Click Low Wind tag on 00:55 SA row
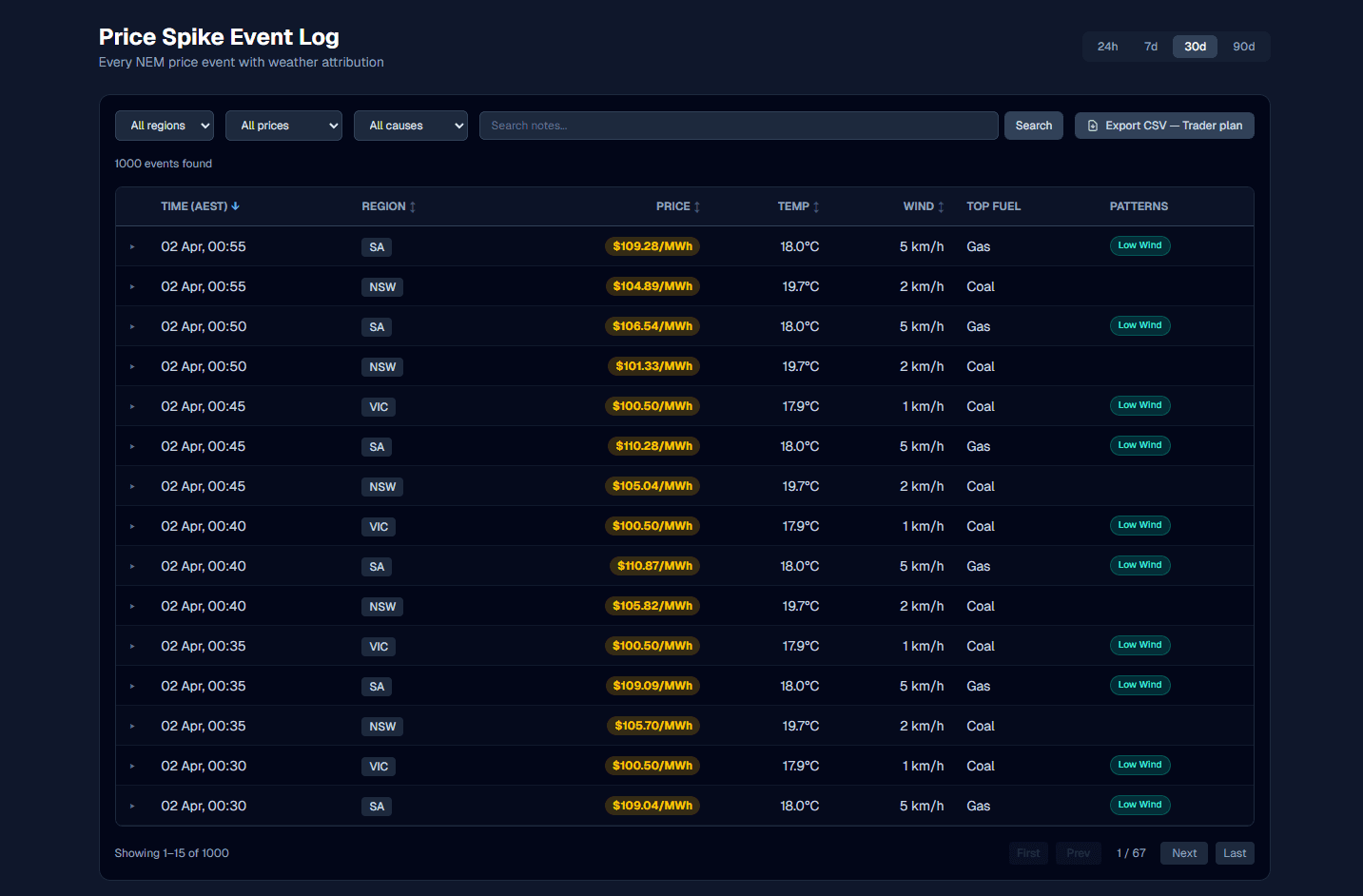 (1139, 245)
